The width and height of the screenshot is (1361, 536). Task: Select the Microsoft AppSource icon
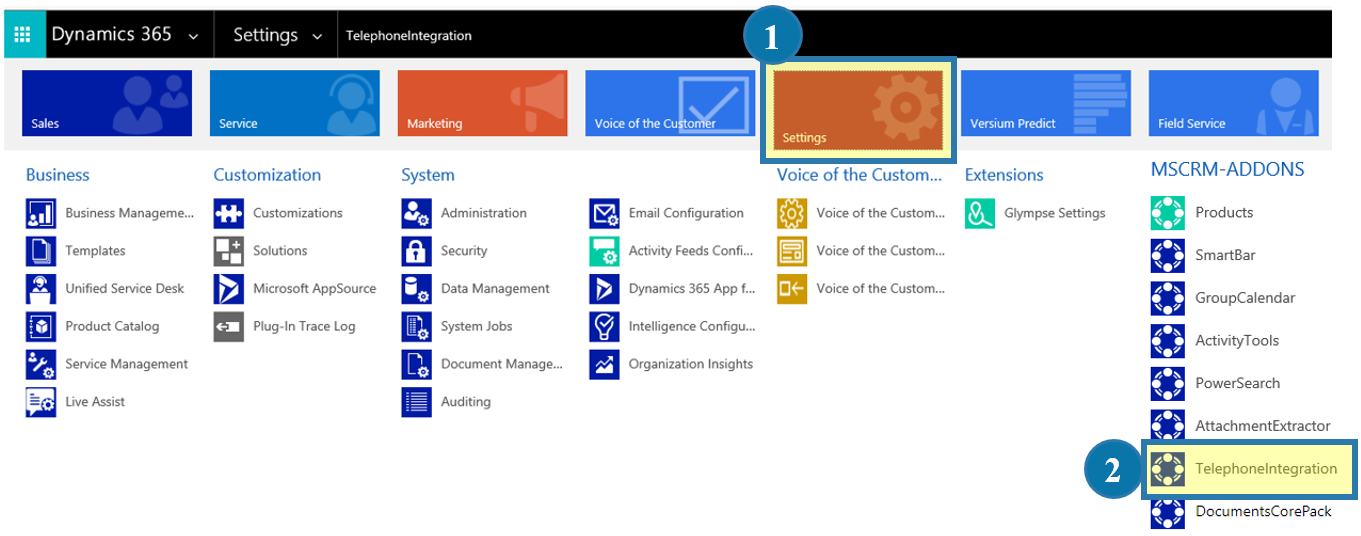(x=228, y=289)
